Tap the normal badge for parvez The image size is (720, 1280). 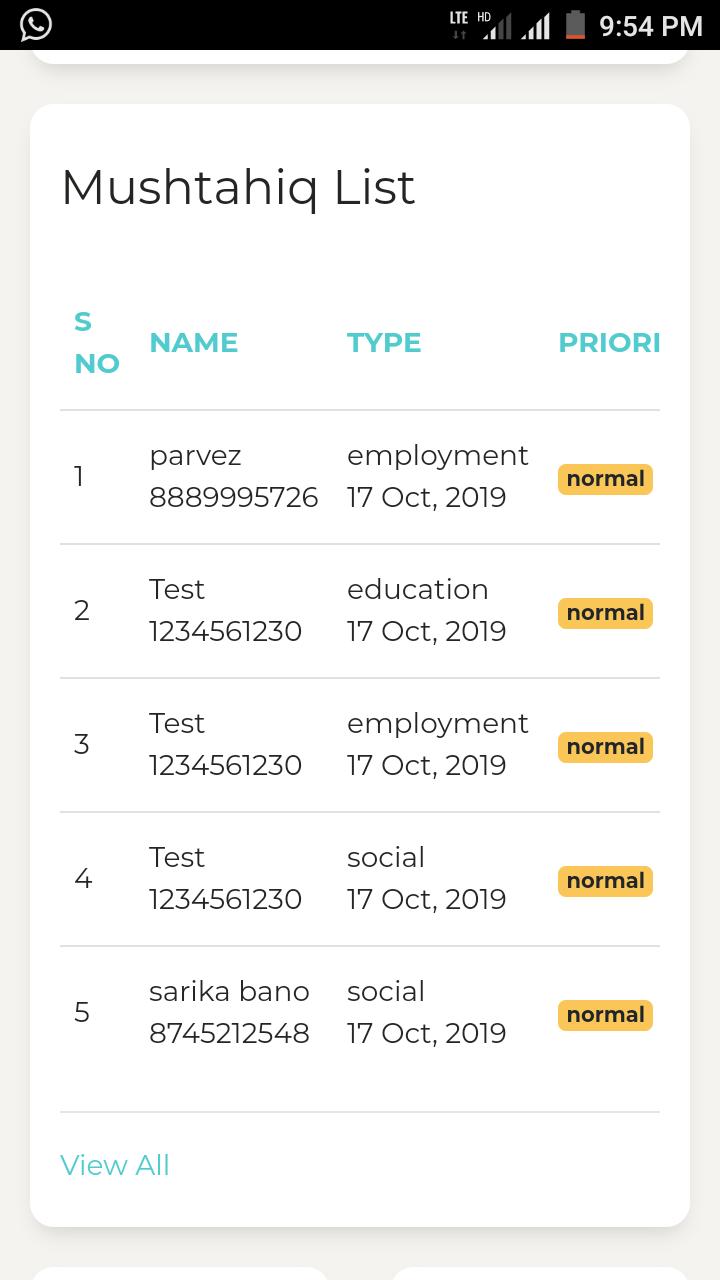coord(605,479)
